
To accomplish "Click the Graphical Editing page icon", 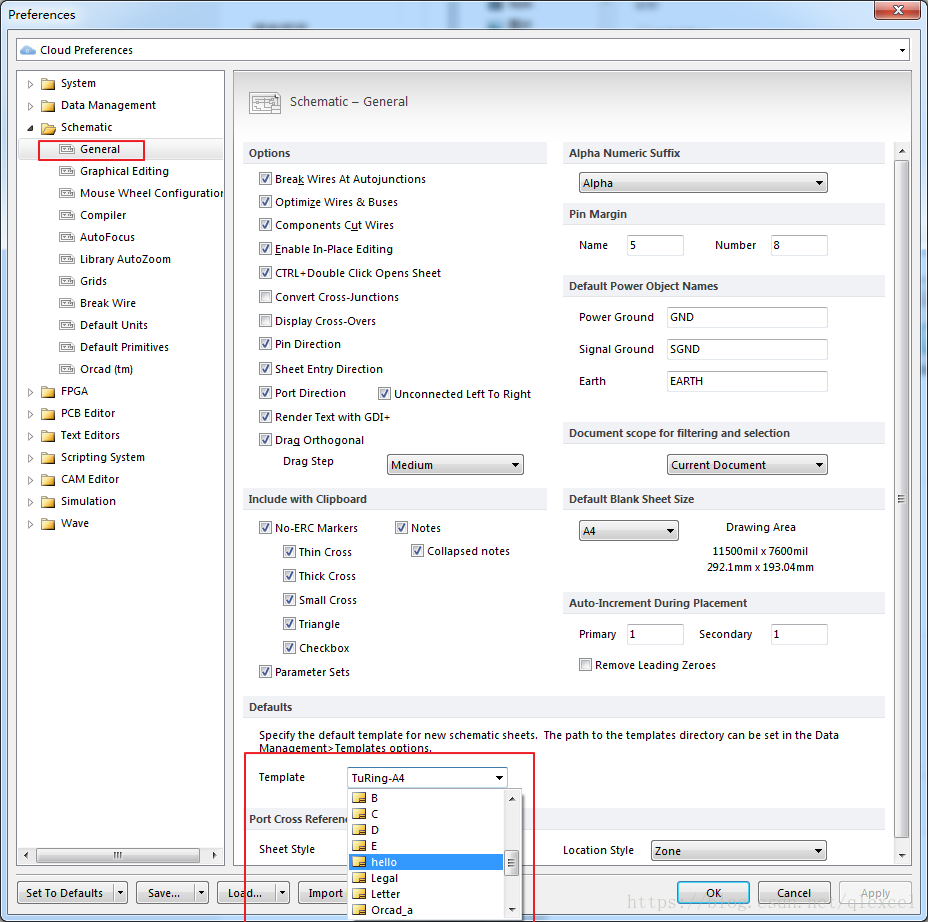I will (x=67, y=171).
